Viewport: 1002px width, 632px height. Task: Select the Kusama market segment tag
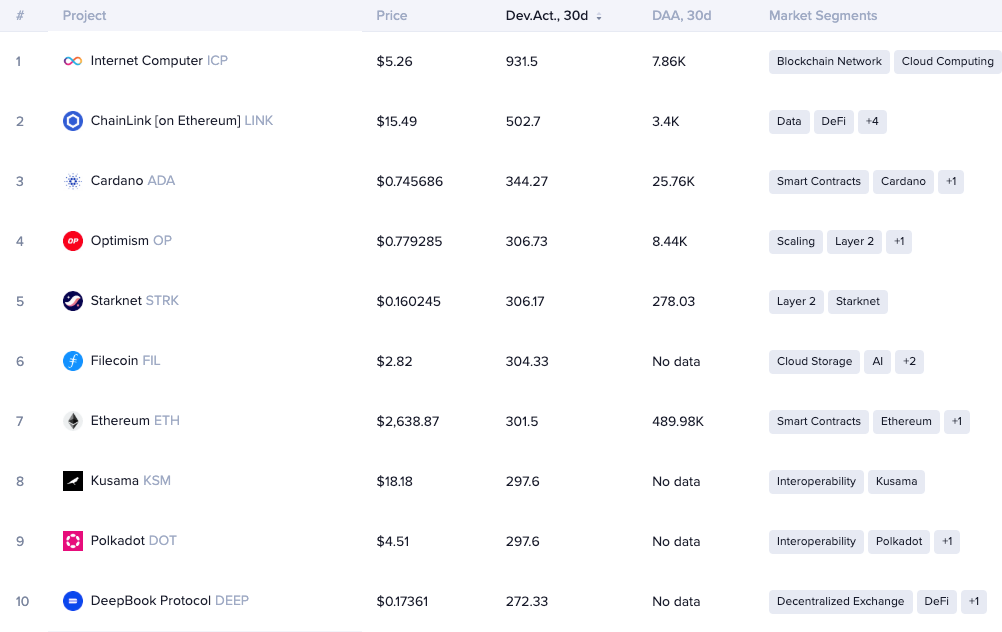coord(896,482)
